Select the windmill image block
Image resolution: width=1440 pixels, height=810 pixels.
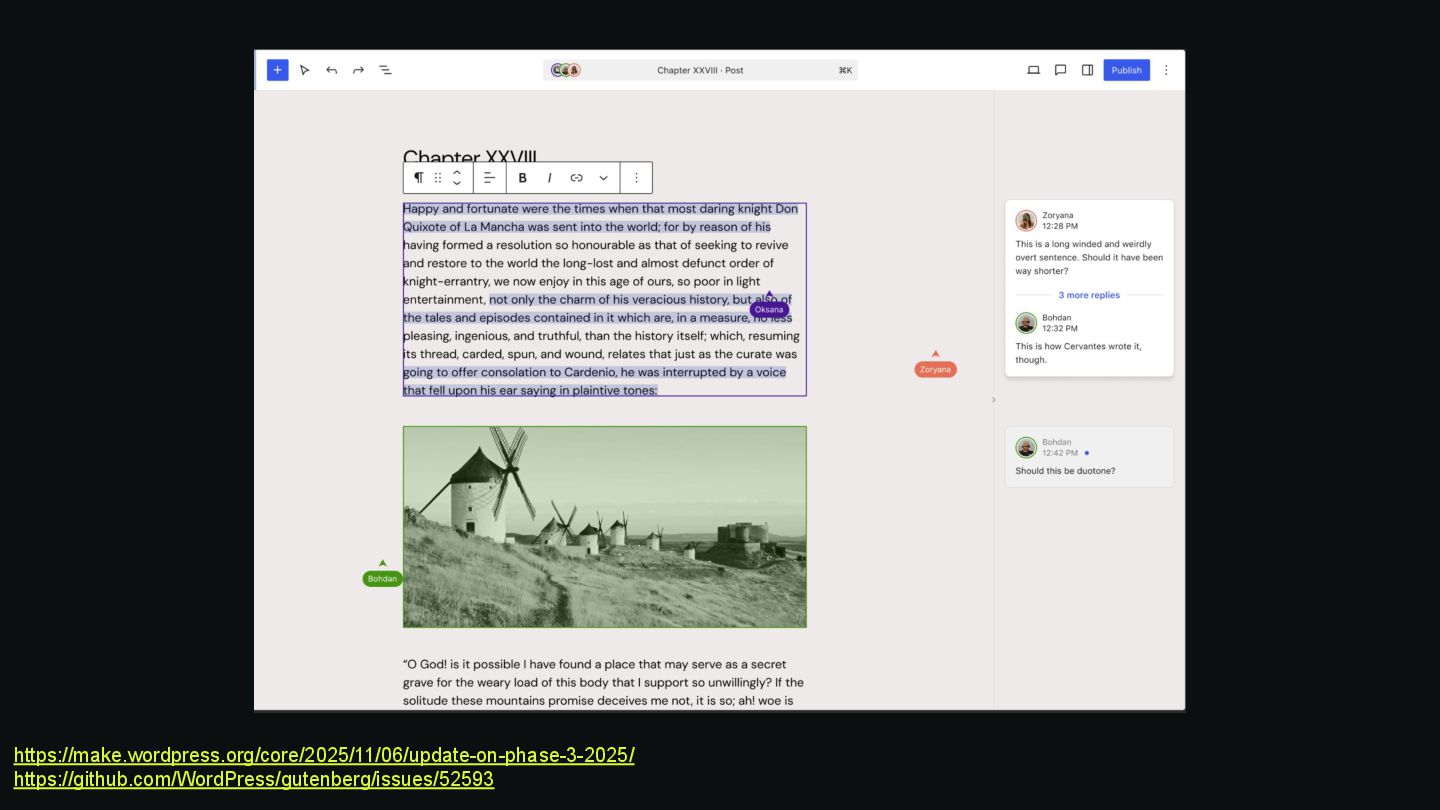click(x=605, y=527)
